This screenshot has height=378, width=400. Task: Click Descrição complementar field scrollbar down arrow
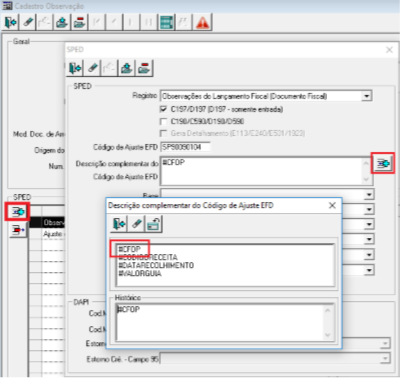[366, 179]
